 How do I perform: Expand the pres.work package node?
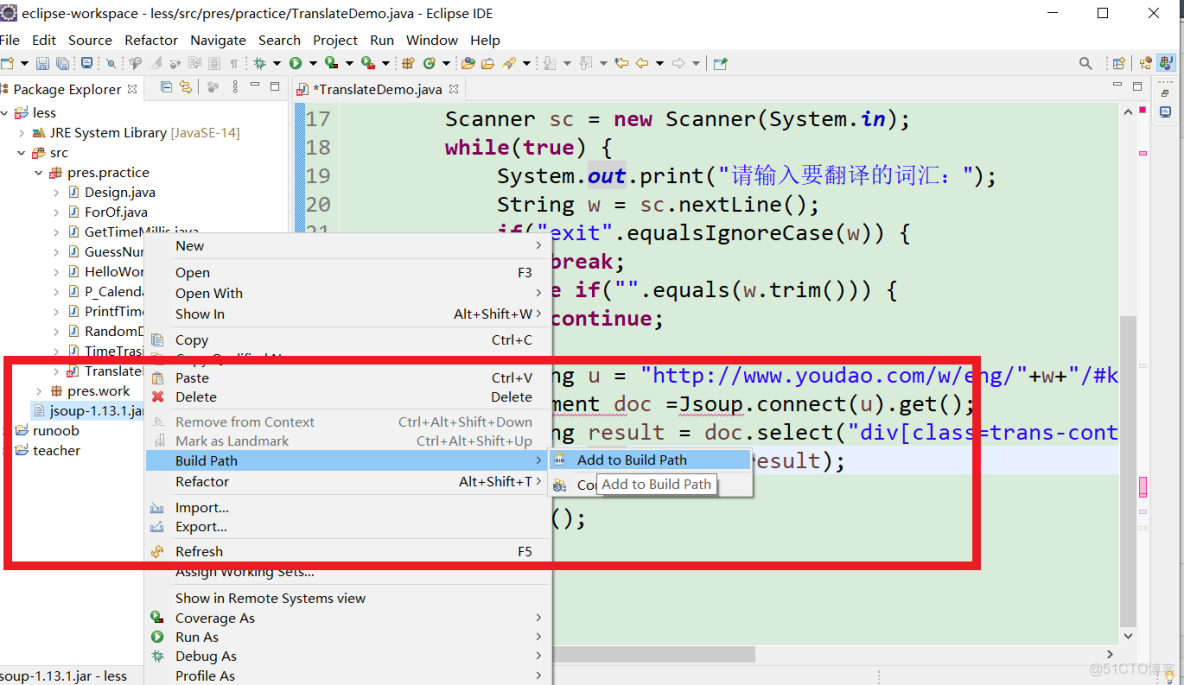(x=39, y=391)
